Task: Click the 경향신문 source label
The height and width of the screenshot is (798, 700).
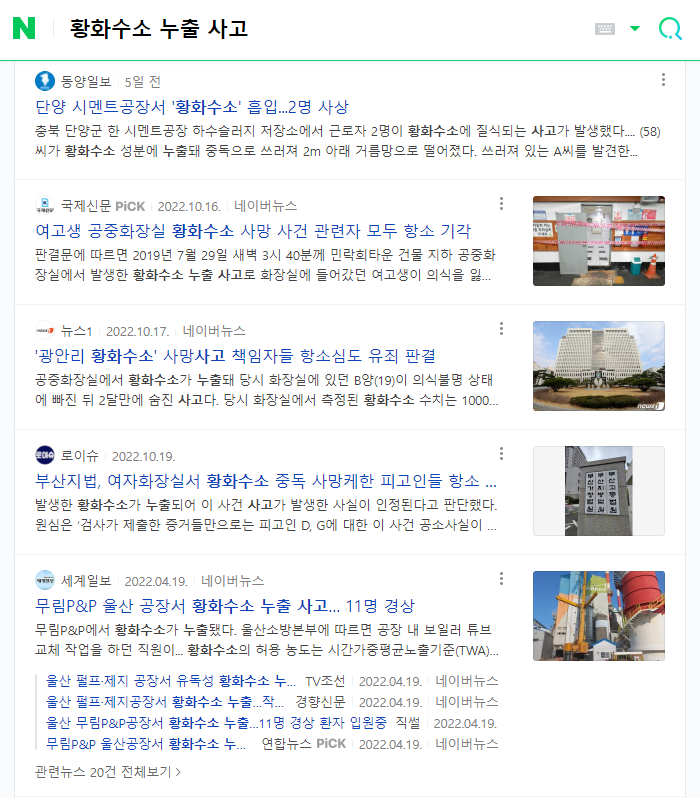Action: click(320, 702)
